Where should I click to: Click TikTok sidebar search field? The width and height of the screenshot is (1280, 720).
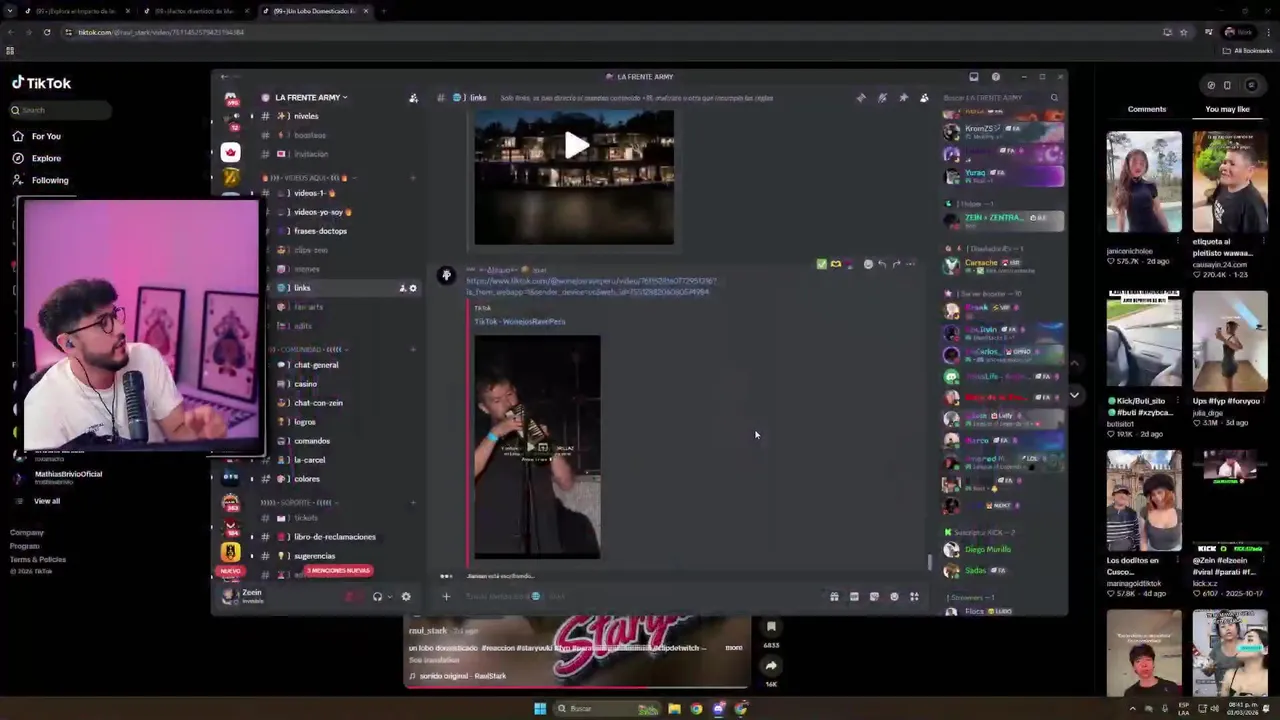(60, 110)
